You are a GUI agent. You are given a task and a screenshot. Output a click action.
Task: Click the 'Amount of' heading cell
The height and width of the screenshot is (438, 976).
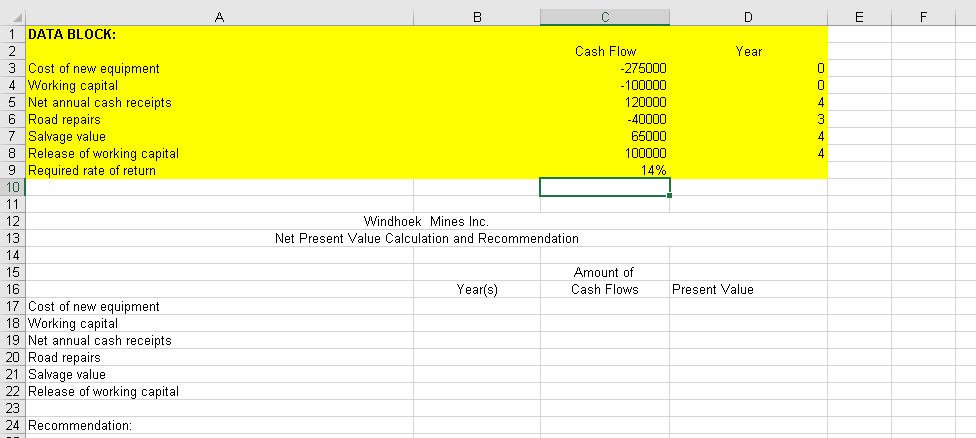click(x=605, y=272)
